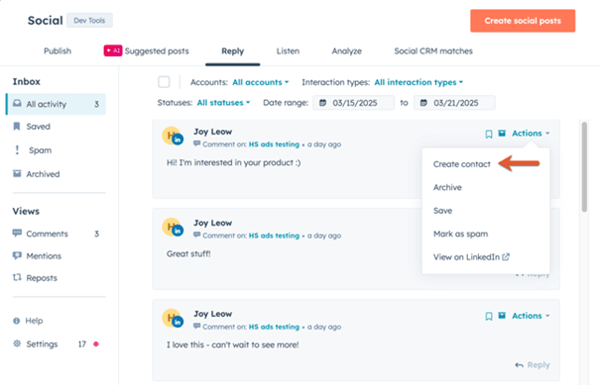The image size is (600, 385).
Task: Click Joy Leow's avatar on the 'Great stuff!' comment
Action: pyautogui.click(x=173, y=227)
